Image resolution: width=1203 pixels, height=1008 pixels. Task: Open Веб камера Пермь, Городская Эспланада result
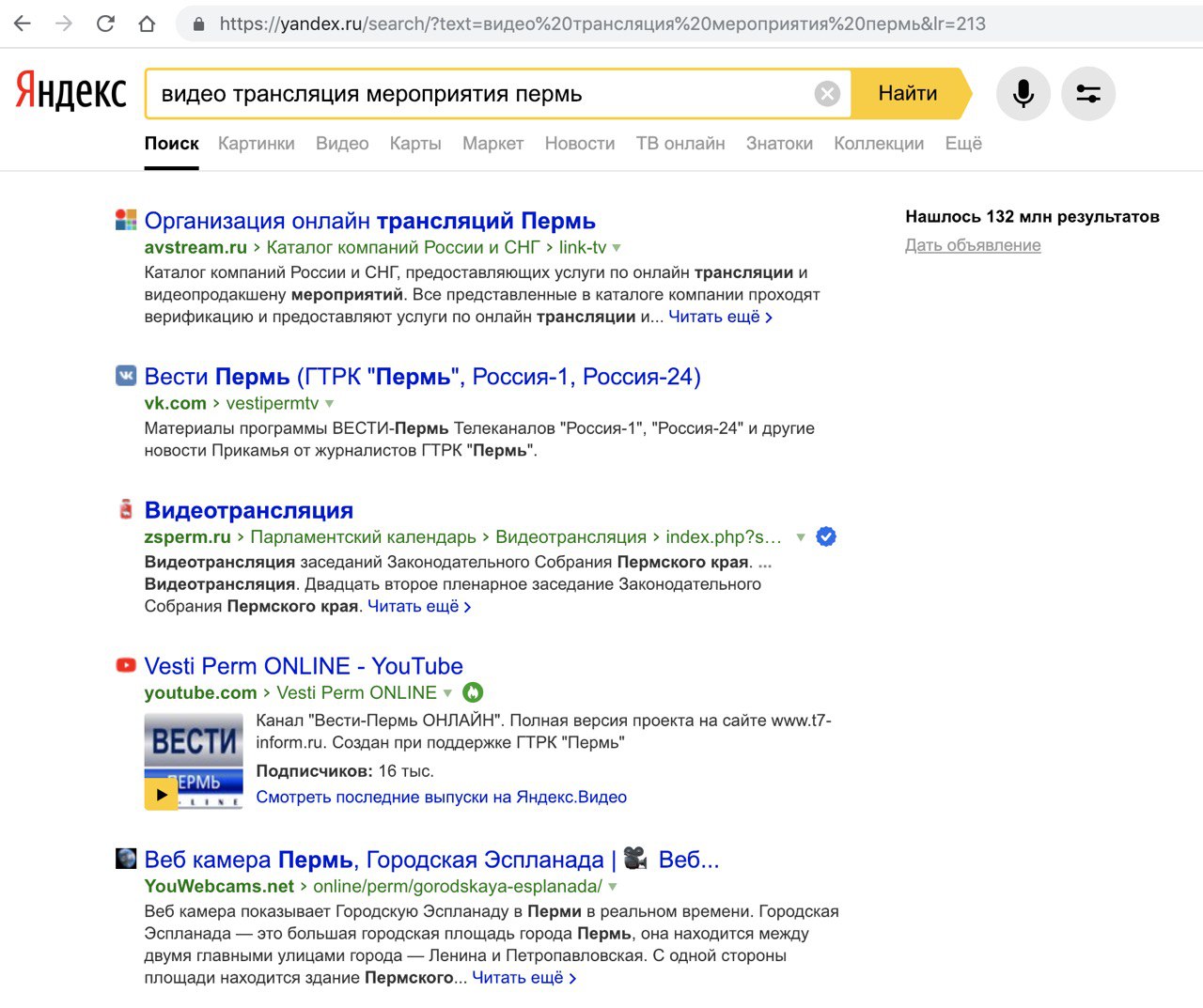432,860
